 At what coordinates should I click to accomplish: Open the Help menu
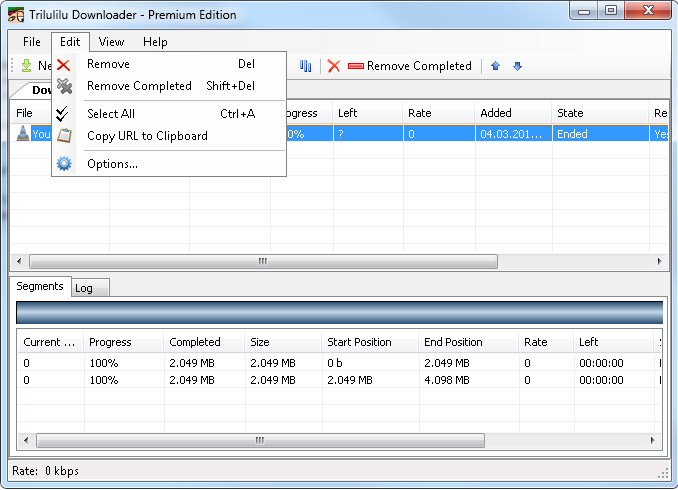pos(155,42)
